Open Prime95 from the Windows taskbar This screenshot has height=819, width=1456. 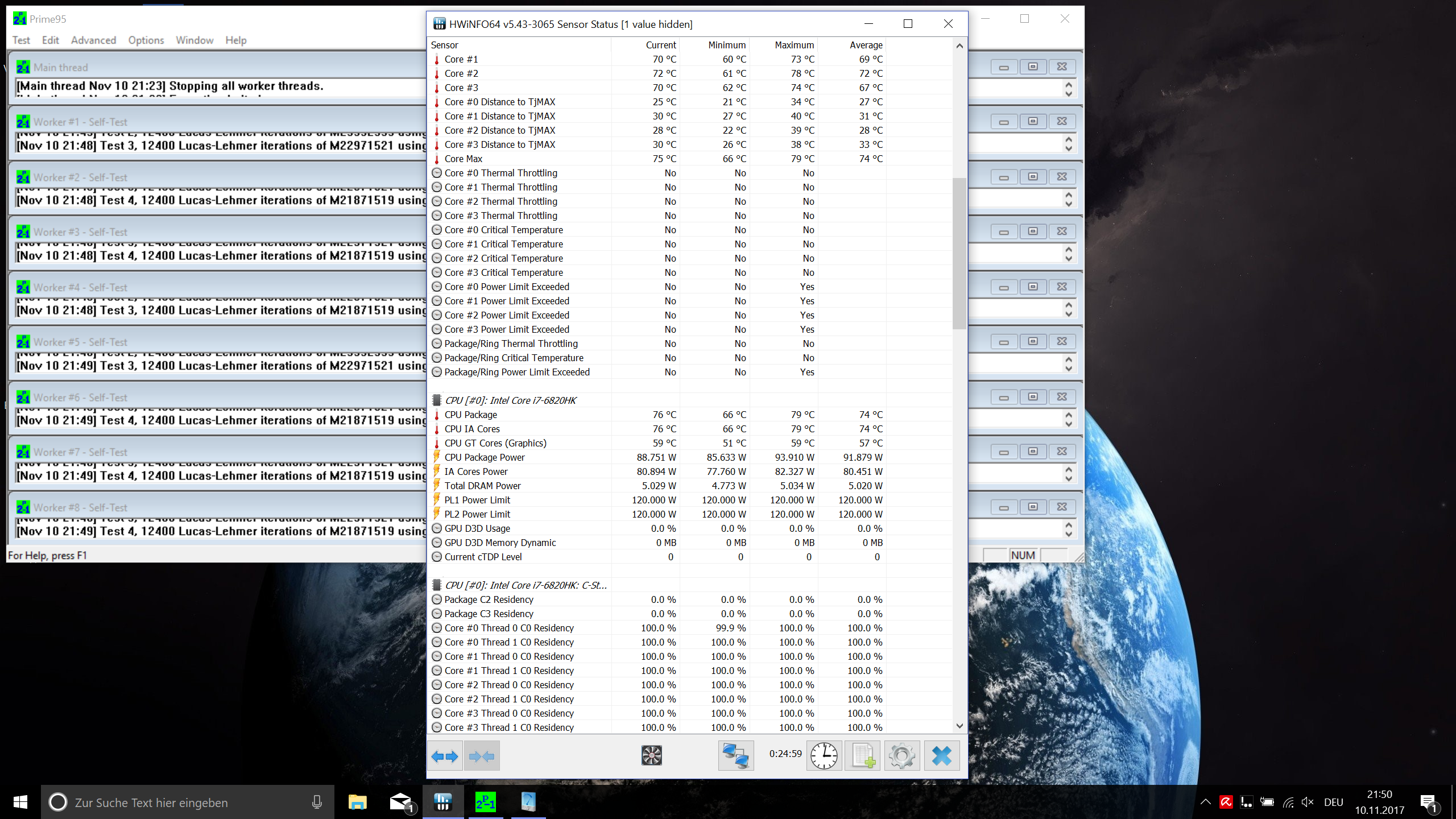(x=485, y=803)
